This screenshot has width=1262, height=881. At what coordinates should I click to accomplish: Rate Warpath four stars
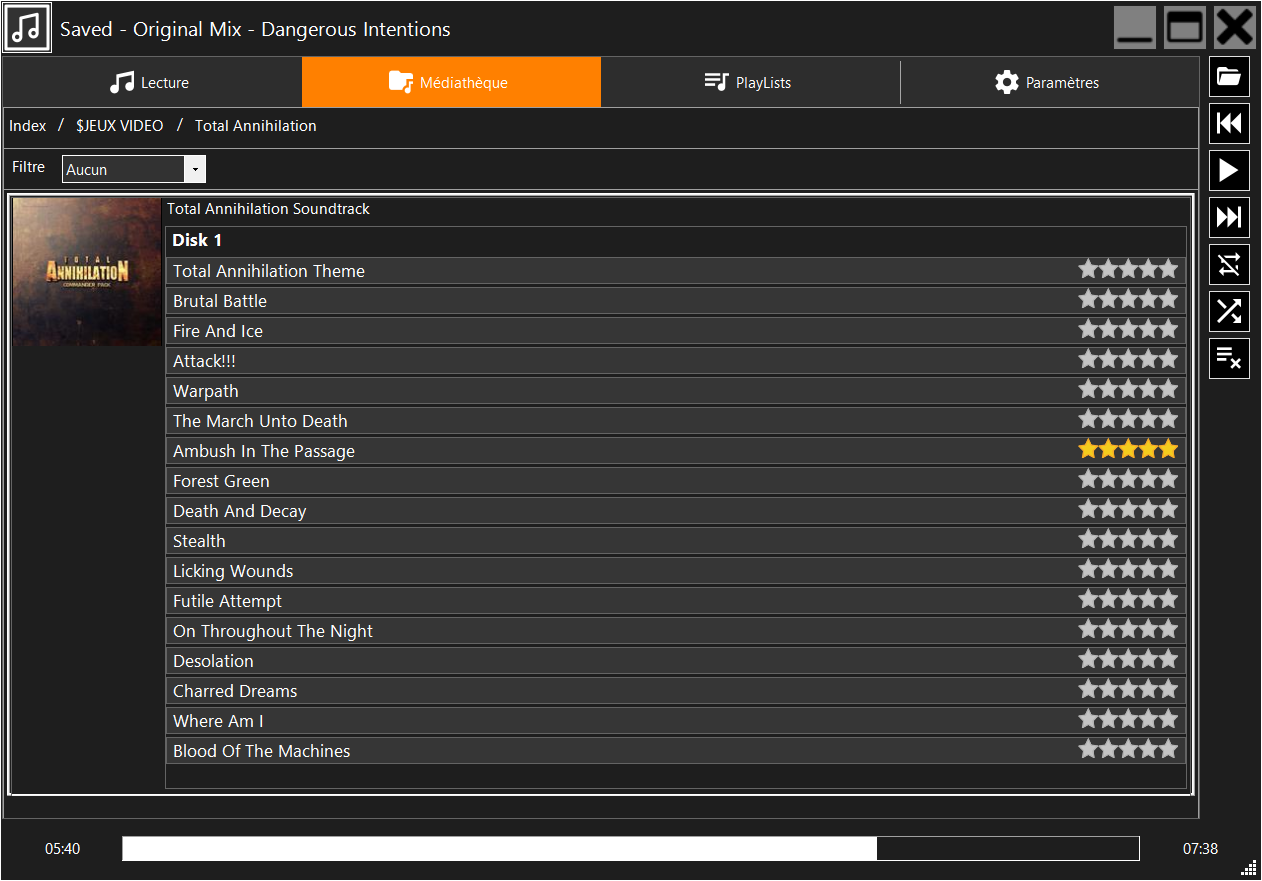coord(1148,389)
